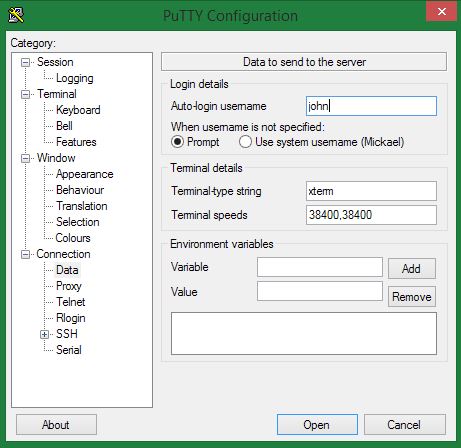This screenshot has width=461, height=448.
Task: Select the Connection category
Action: coord(63,254)
